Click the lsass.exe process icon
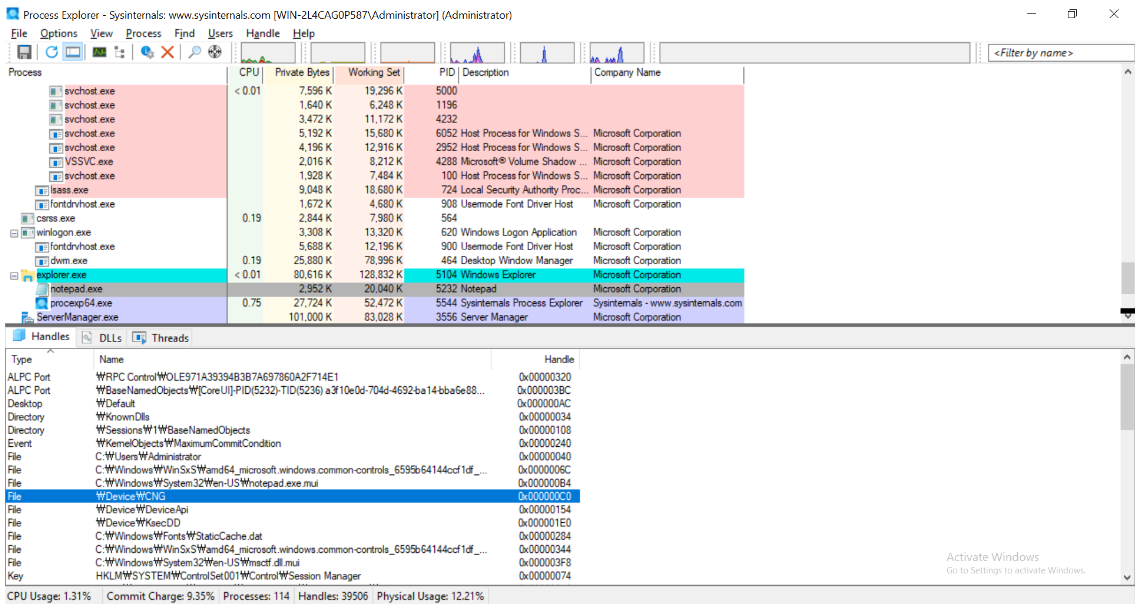 coord(42,191)
